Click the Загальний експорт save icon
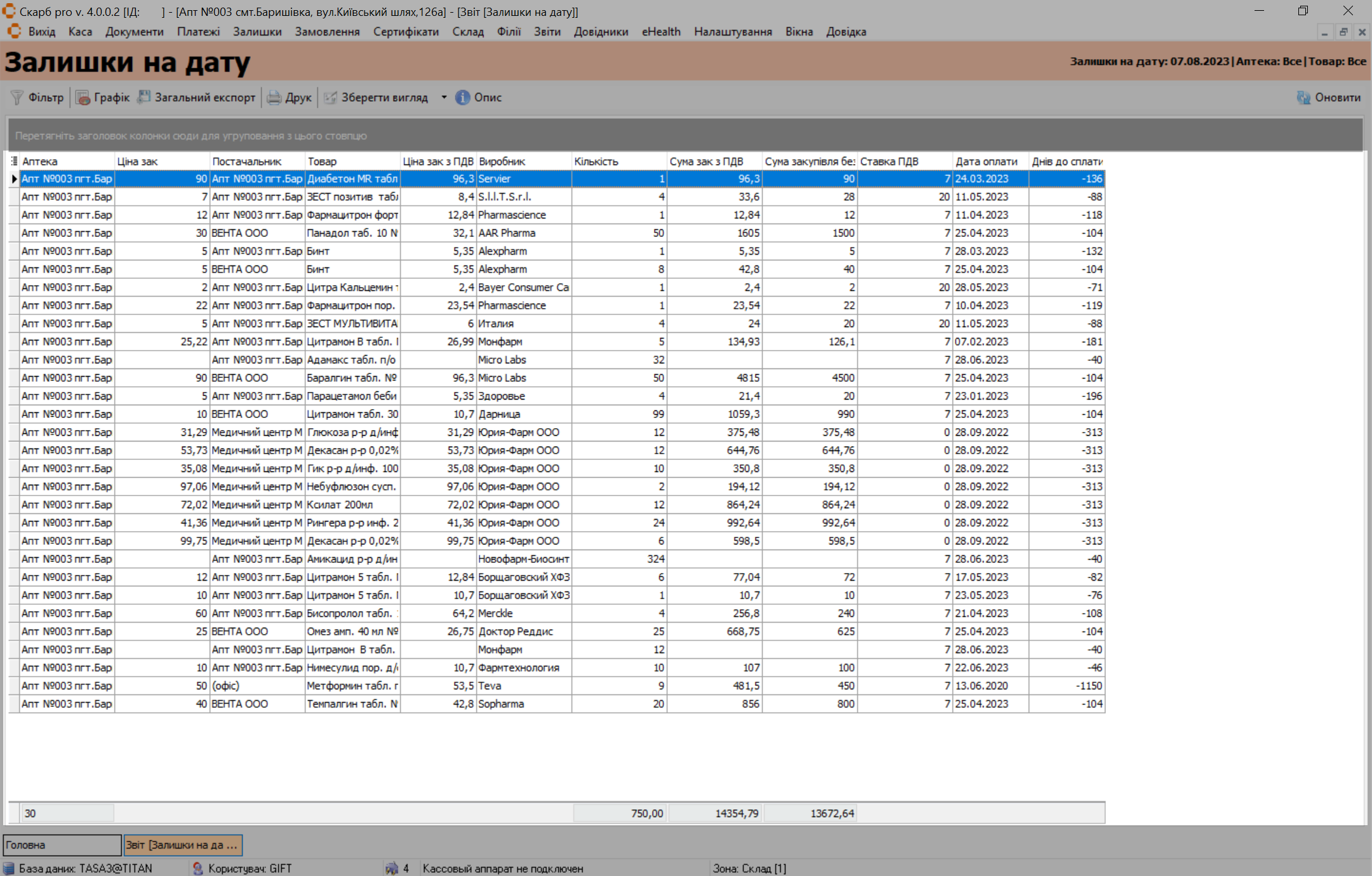Screen dimensions: 1372x876 point(145,97)
